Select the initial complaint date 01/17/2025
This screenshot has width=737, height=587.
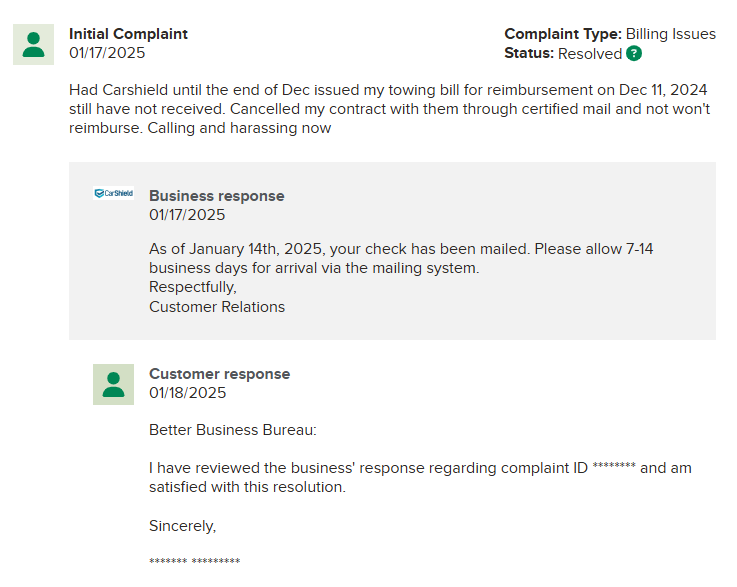pos(107,53)
